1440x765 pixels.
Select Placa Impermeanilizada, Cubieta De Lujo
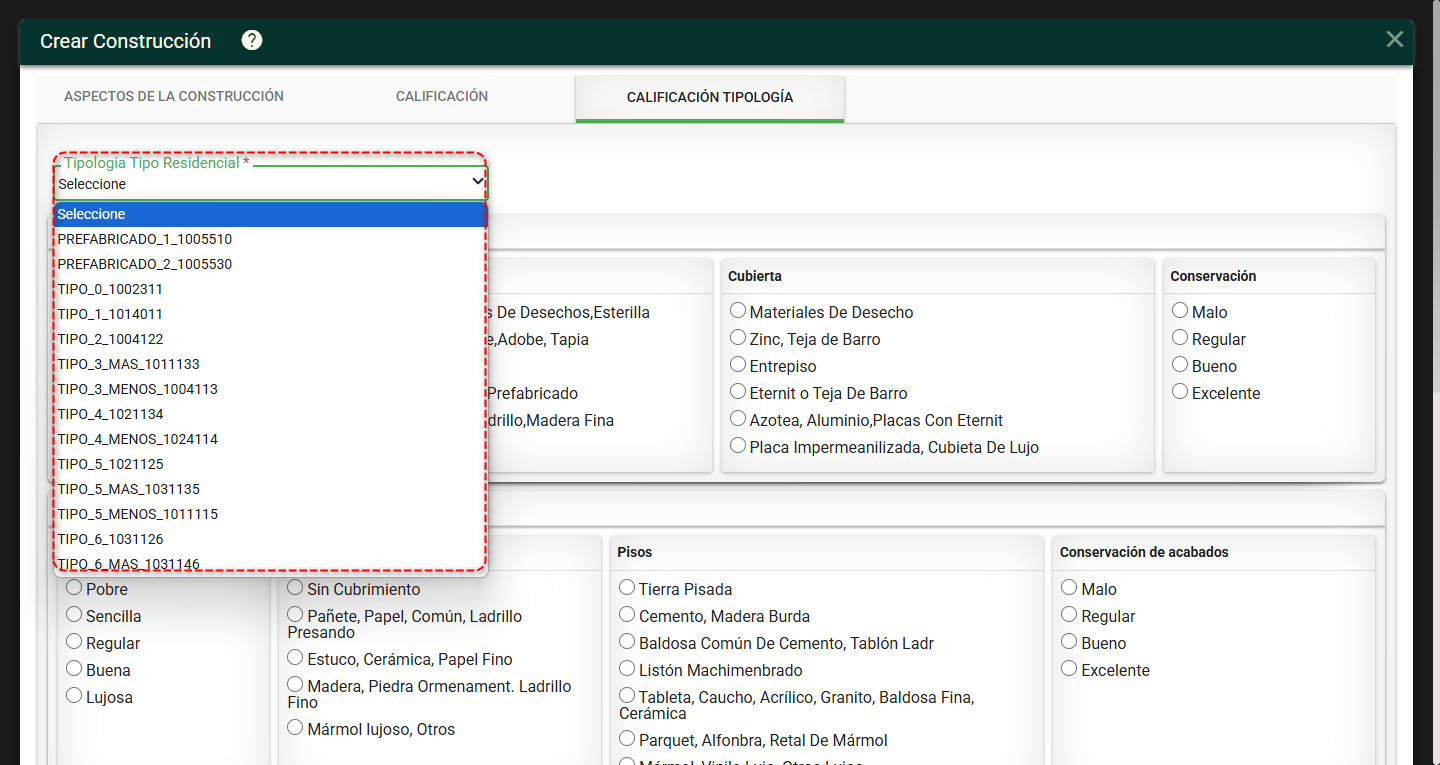pos(738,446)
